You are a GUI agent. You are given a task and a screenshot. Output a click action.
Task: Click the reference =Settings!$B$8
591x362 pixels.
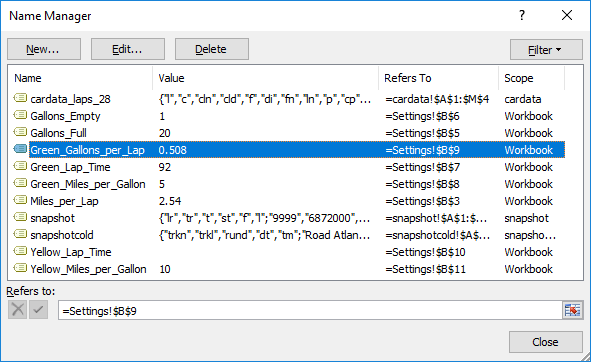click(x=422, y=184)
